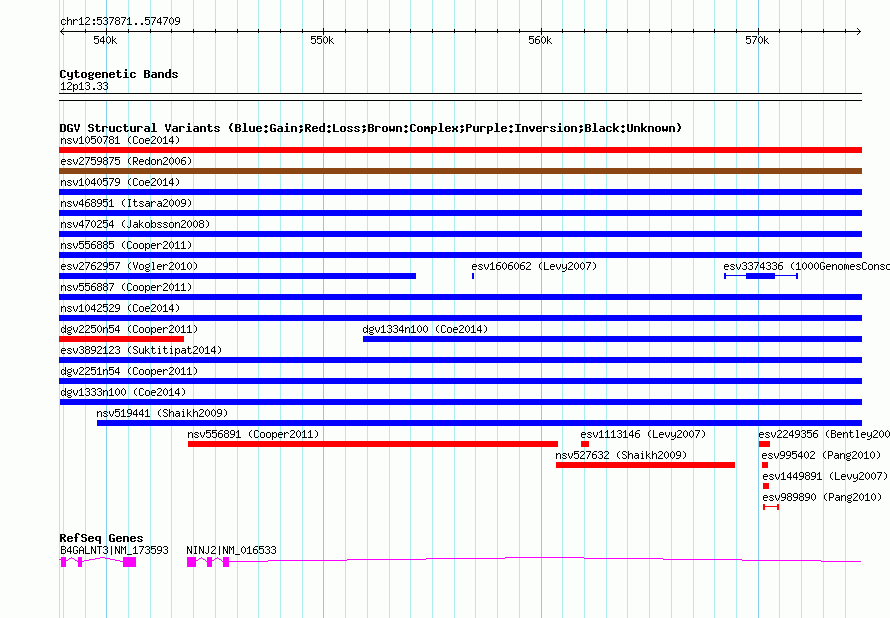Click the long red bar under nsv556891
This screenshot has width=890, height=618.
(x=373, y=444)
